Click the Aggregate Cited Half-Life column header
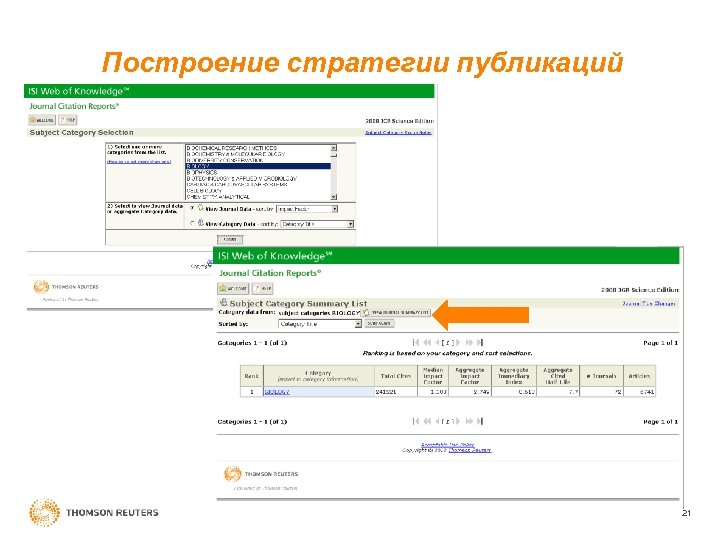Image resolution: width=720 pixels, height=540 pixels. (x=558, y=376)
